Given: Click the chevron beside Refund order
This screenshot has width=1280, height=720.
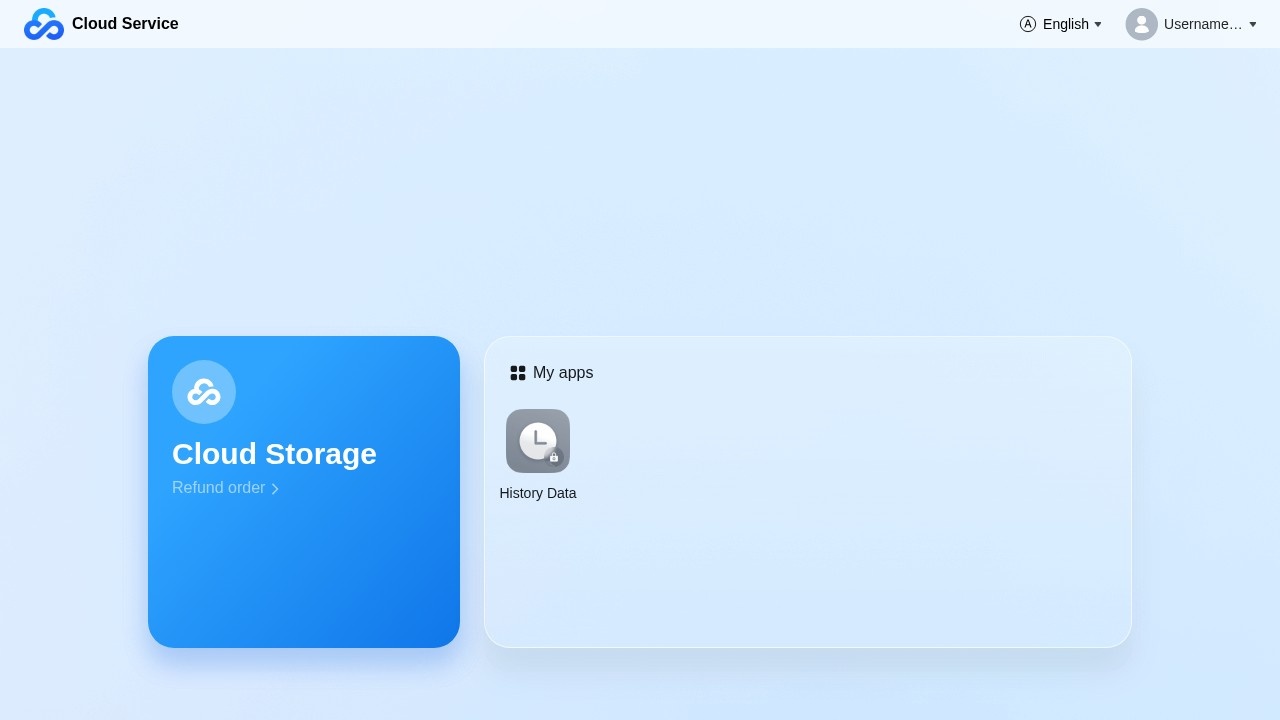Looking at the screenshot, I should pyautogui.click(x=275, y=489).
